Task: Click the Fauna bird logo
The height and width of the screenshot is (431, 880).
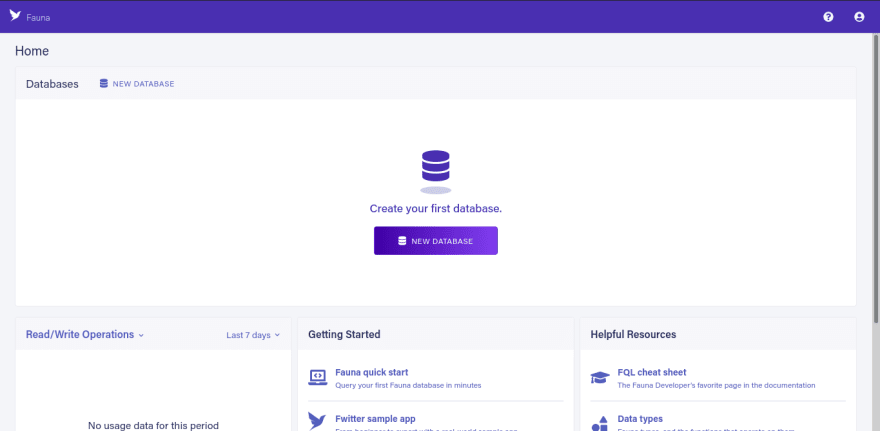Action: coord(15,16)
